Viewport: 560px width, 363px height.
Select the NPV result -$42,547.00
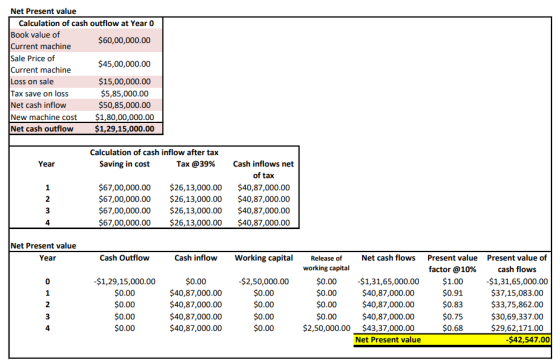tap(528, 340)
